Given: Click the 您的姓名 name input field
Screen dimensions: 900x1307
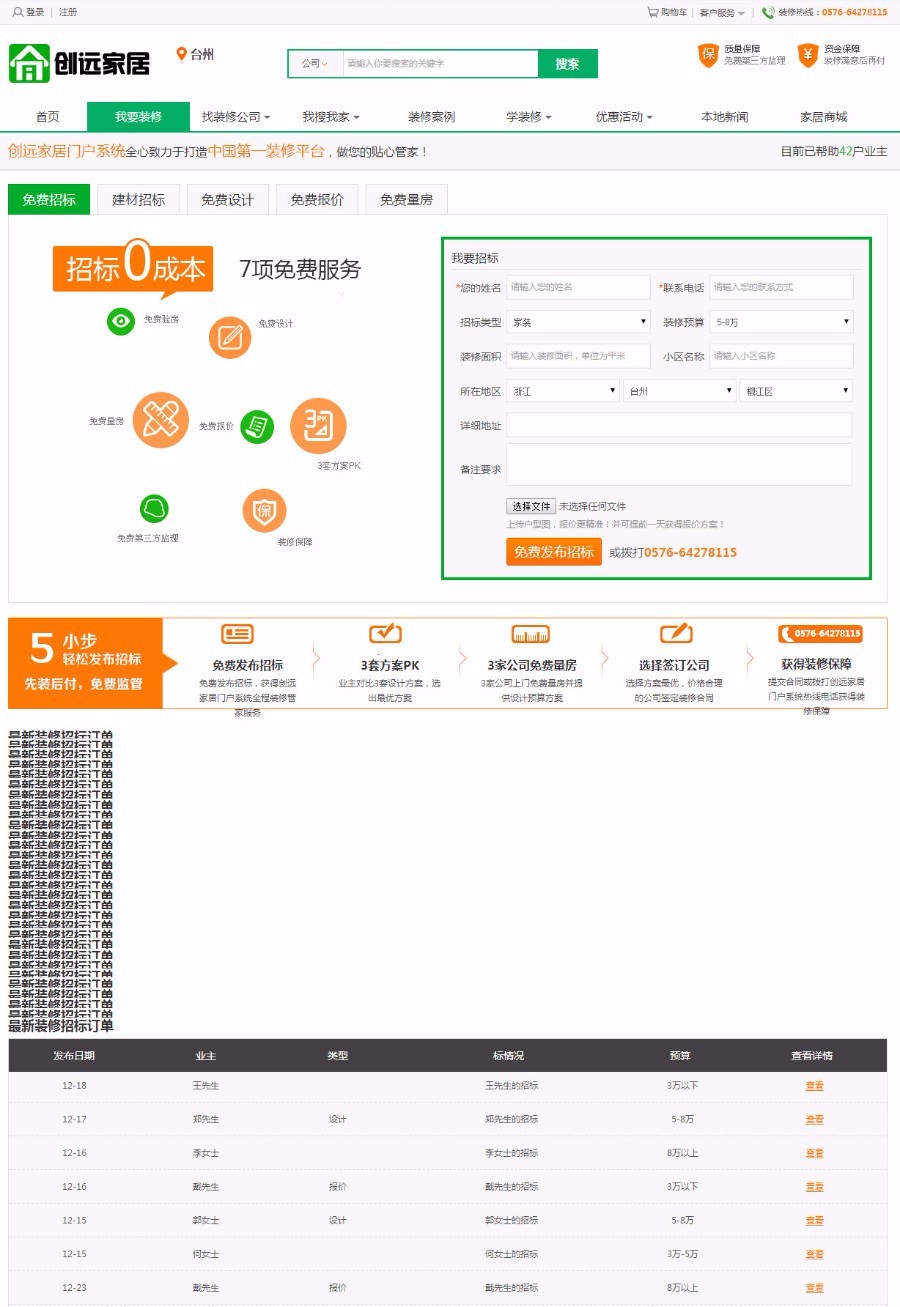Looking at the screenshot, I should point(577,287).
